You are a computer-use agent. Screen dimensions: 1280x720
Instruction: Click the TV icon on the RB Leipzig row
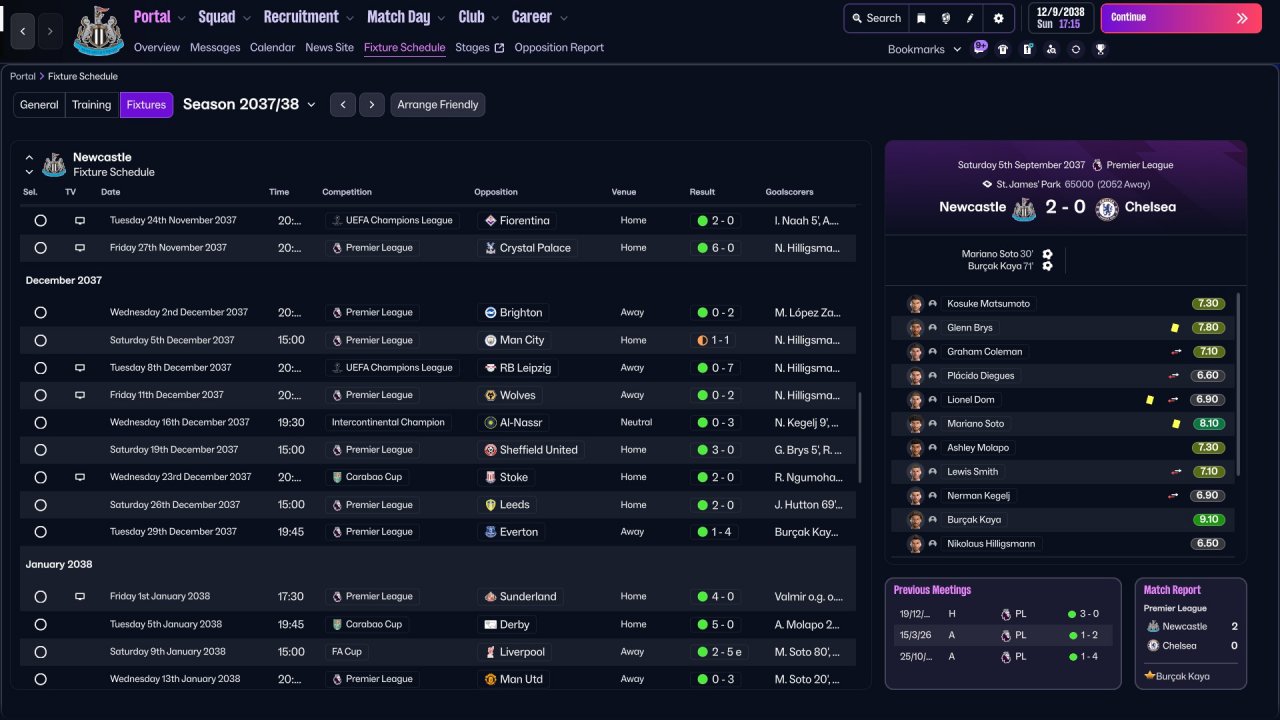[x=80, y=368]
